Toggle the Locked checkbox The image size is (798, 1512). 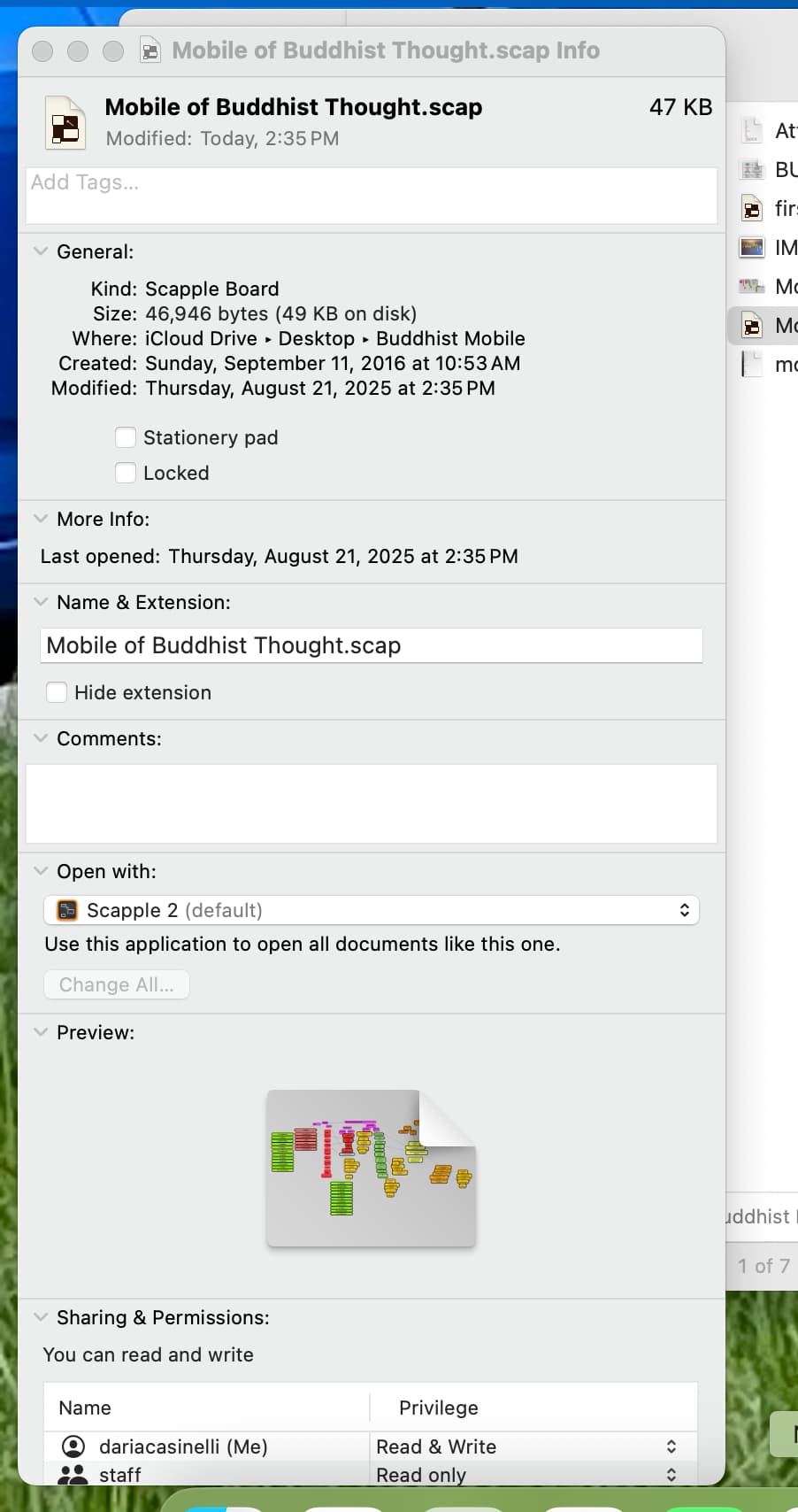(x=126, y=473)
